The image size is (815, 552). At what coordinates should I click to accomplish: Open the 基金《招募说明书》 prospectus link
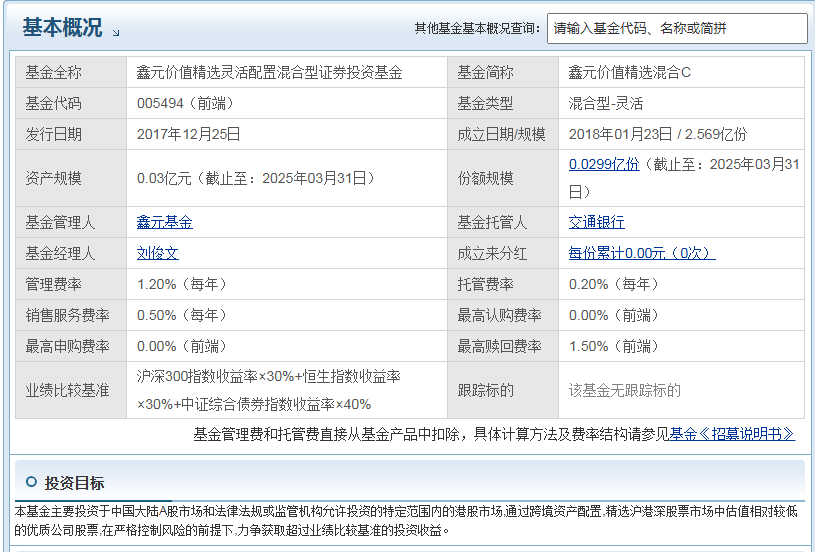click(732, 434)
